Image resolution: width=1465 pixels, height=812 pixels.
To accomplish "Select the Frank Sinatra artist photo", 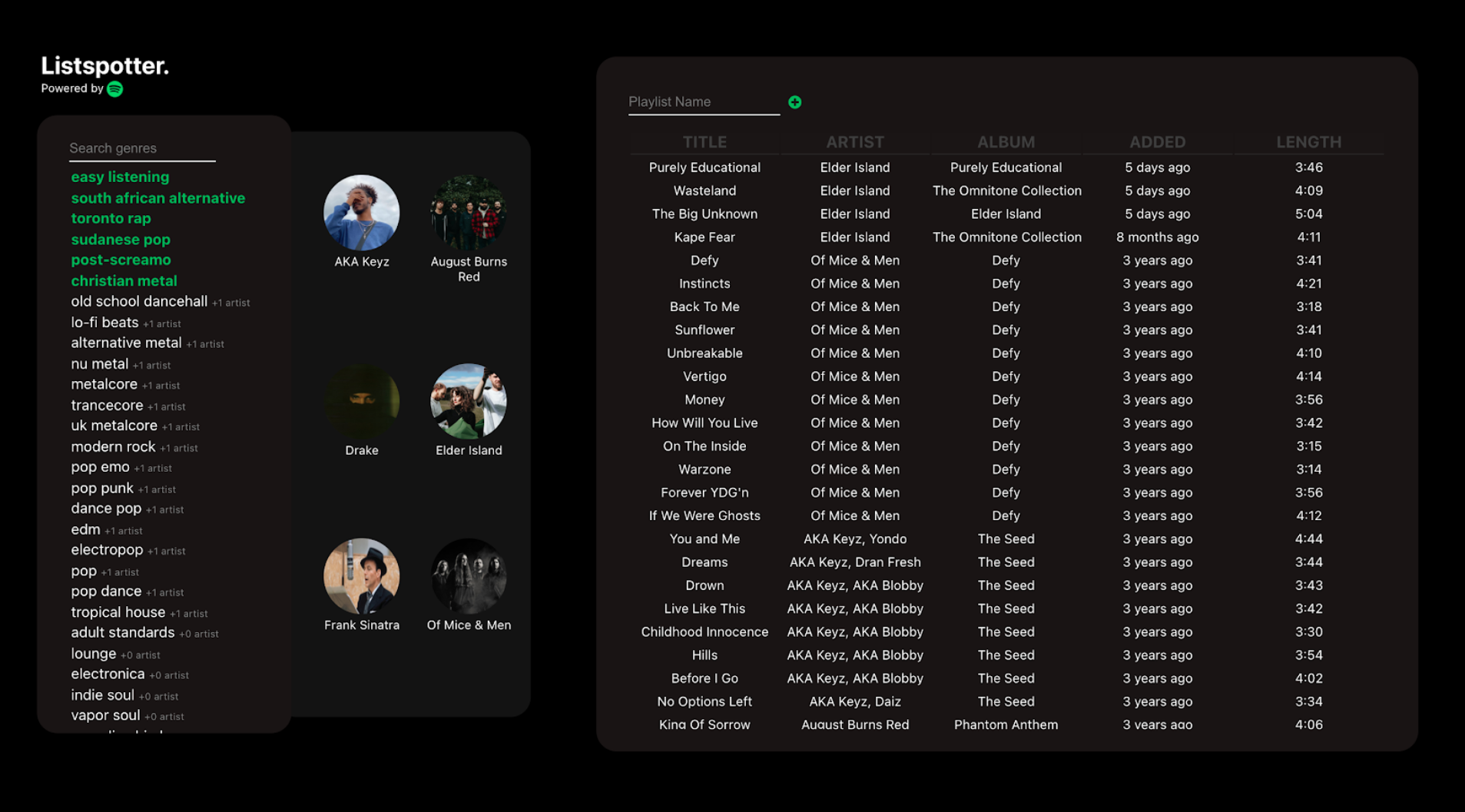I will pos(361,576).
